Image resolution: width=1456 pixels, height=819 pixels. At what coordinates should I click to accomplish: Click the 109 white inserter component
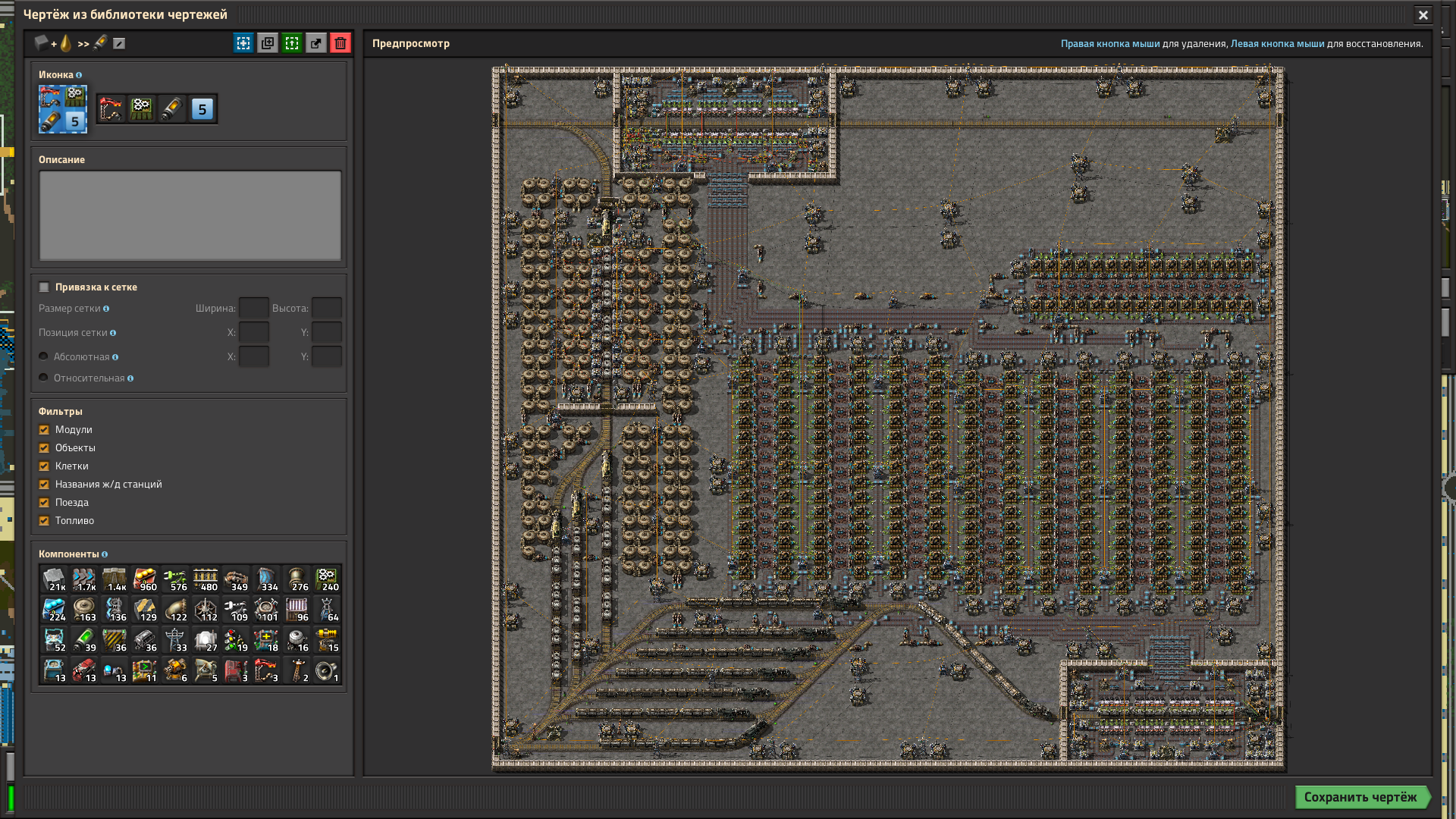coord(236,610)
